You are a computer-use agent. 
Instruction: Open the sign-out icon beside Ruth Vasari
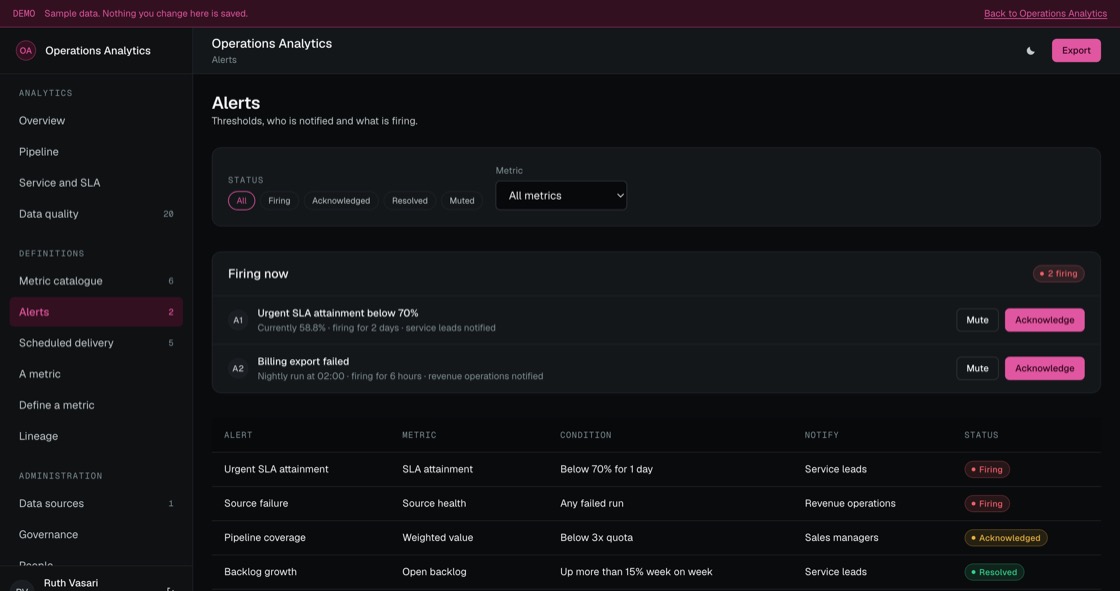170,587
